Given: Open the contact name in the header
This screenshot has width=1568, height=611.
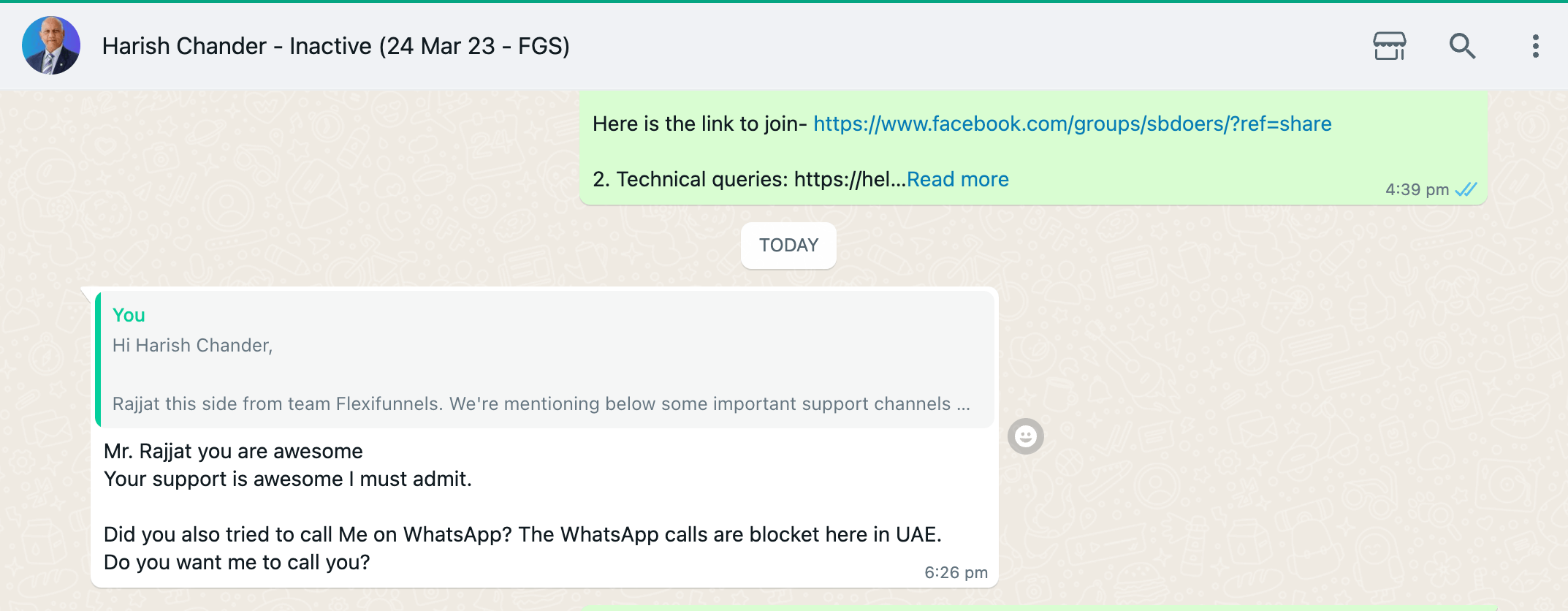Looking at the screenshot, I should [x=335, y=46].
